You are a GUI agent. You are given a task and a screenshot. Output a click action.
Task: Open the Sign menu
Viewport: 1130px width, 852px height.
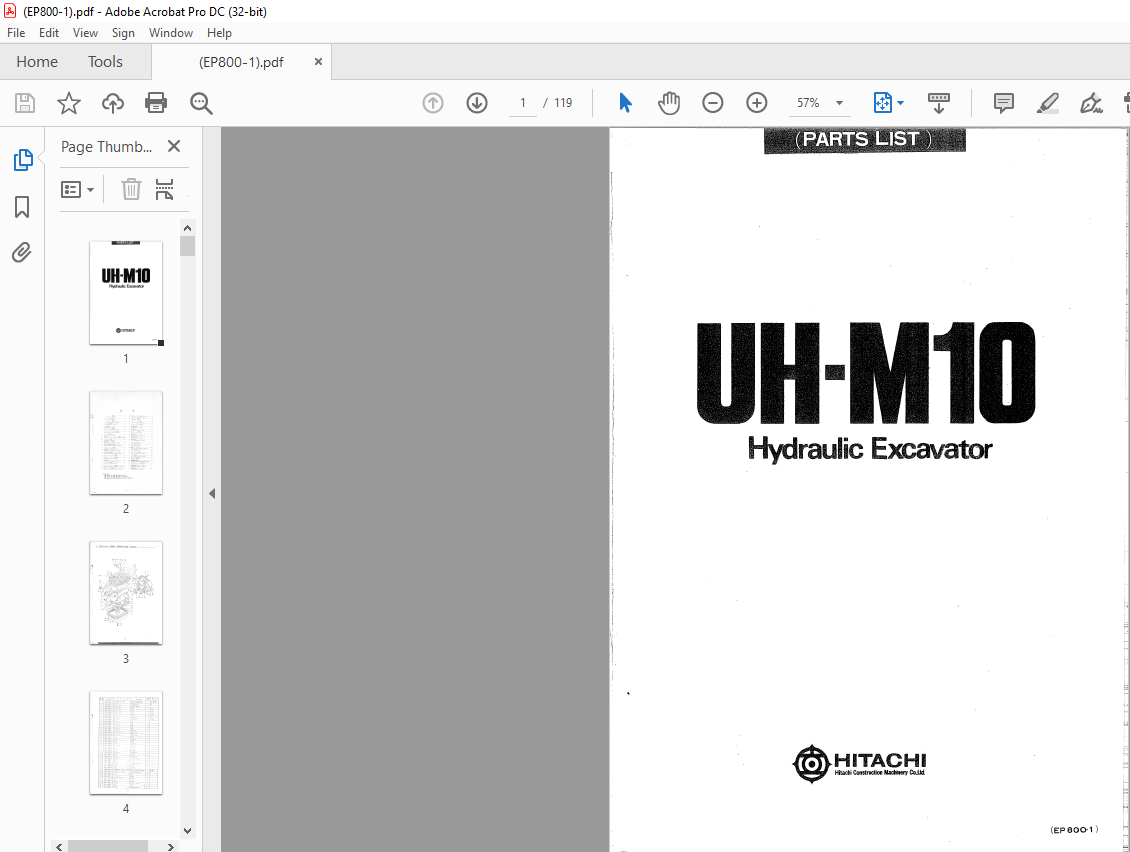click(123, 33)
